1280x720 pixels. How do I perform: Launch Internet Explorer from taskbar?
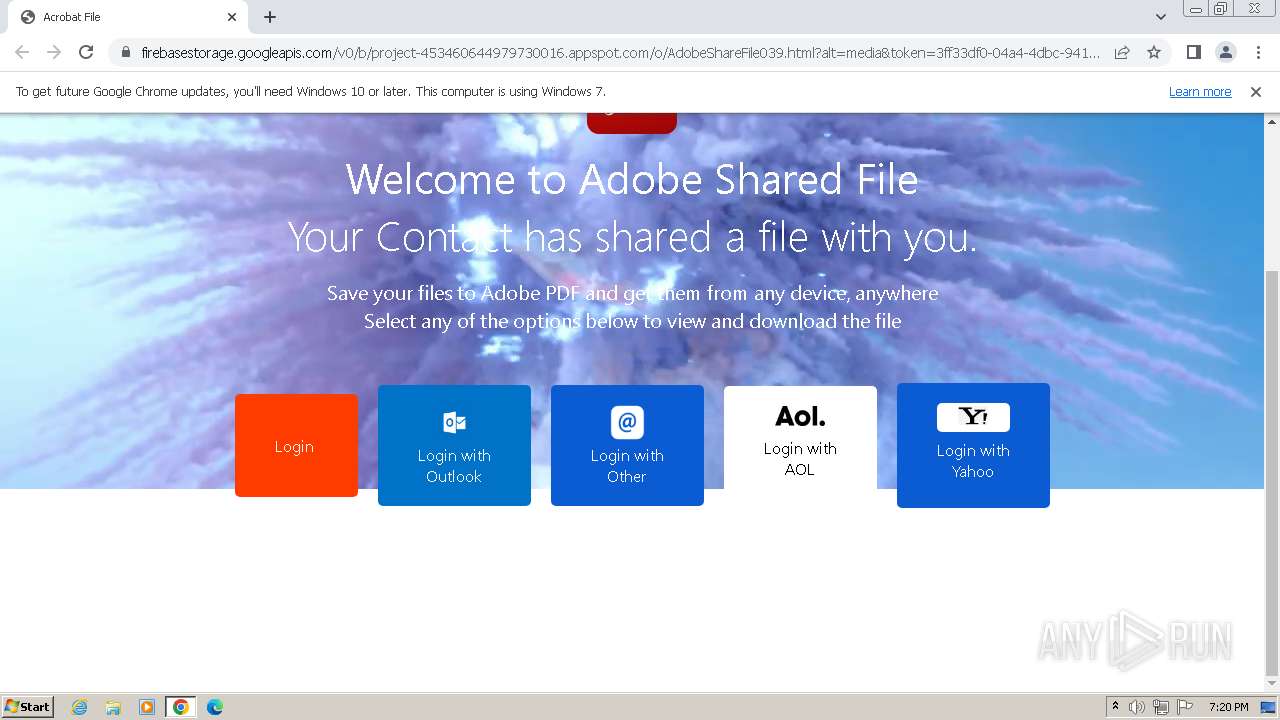click(80, 707)
